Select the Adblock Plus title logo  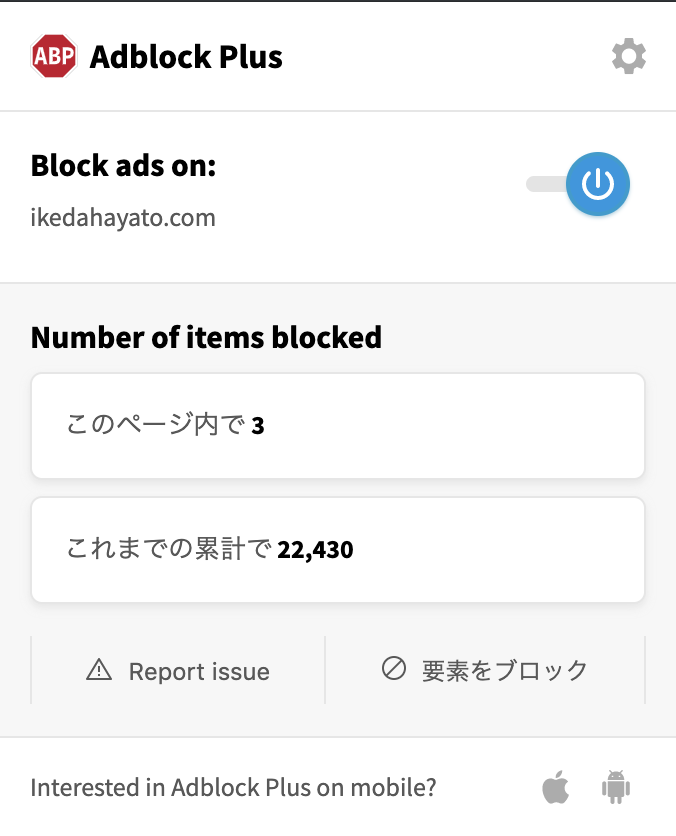click(185, 57)
